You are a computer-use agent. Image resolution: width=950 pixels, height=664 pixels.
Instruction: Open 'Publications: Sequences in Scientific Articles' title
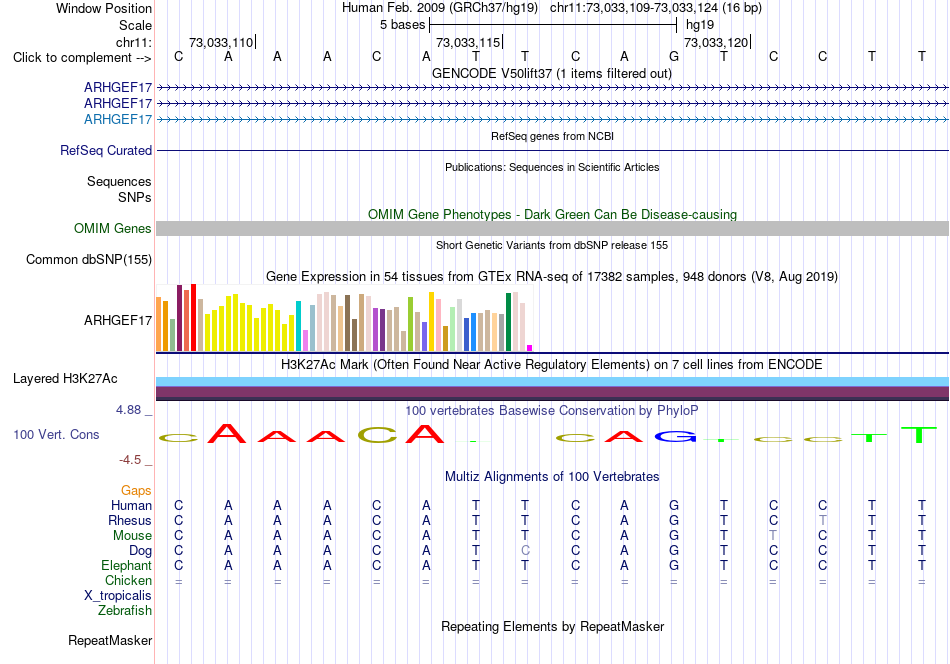(552, 167)
